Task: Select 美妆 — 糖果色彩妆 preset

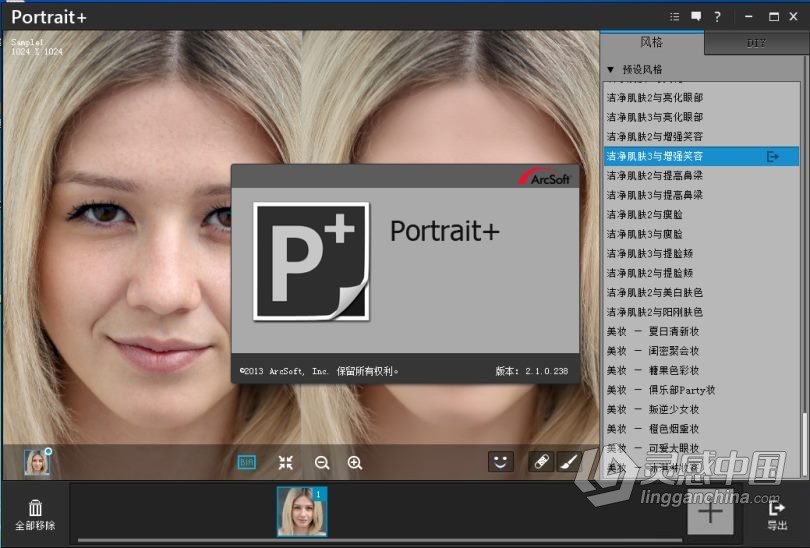Action: [x=701, y=371]
